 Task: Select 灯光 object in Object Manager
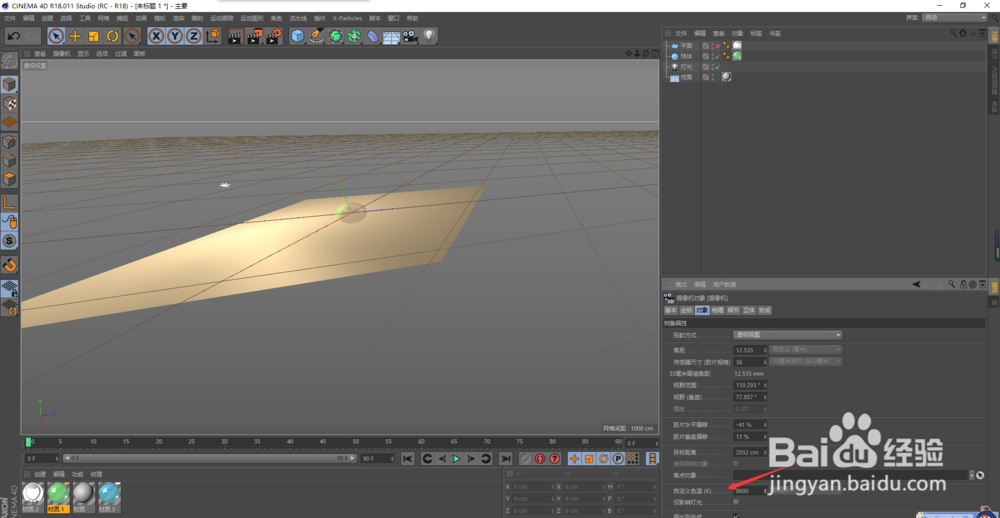686,66
